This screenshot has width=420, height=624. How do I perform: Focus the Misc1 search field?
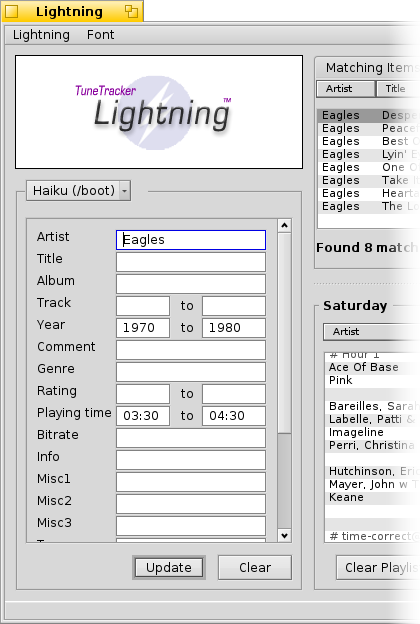(x=191, y=482)
